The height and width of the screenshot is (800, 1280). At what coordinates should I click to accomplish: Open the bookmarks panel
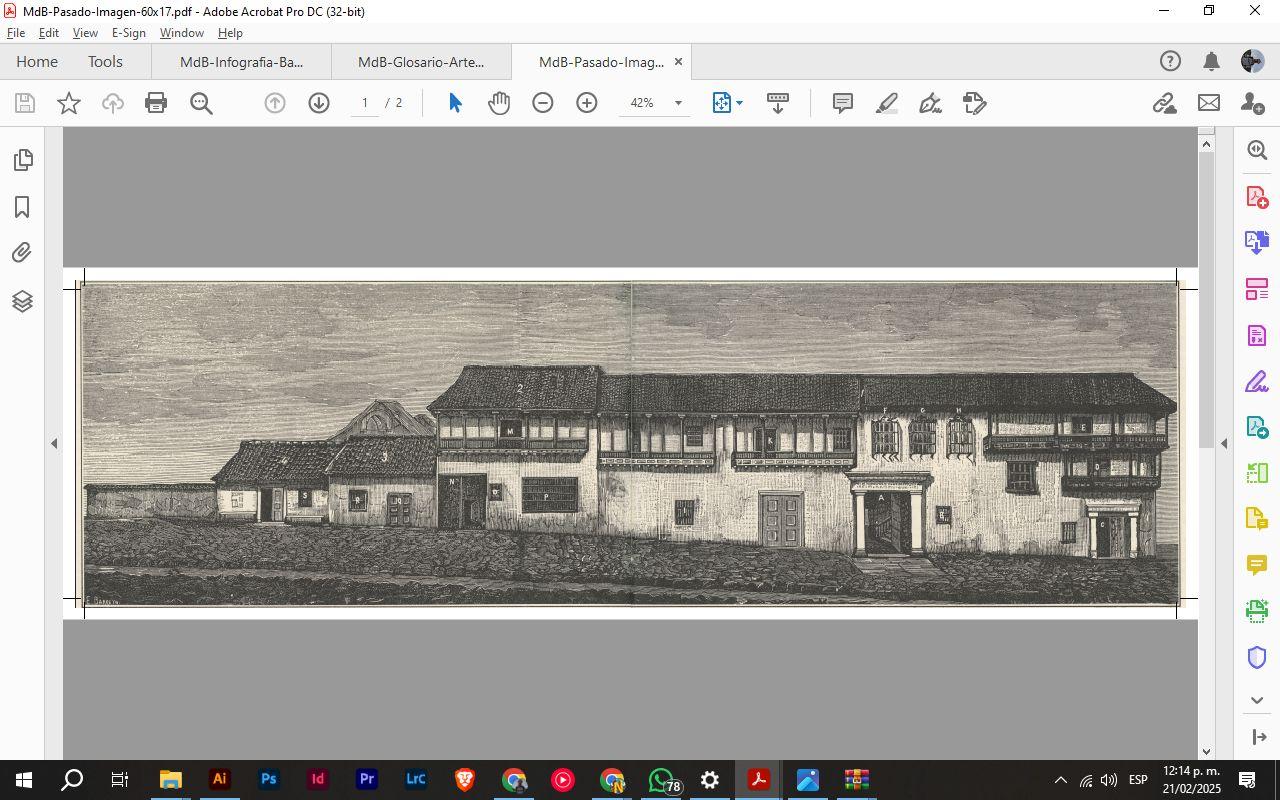(22, 207)
